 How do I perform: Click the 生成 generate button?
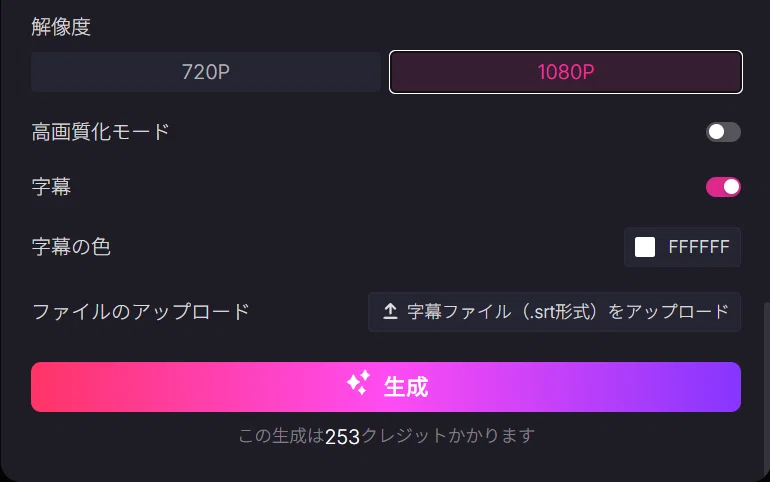click(x=386, y=387)
